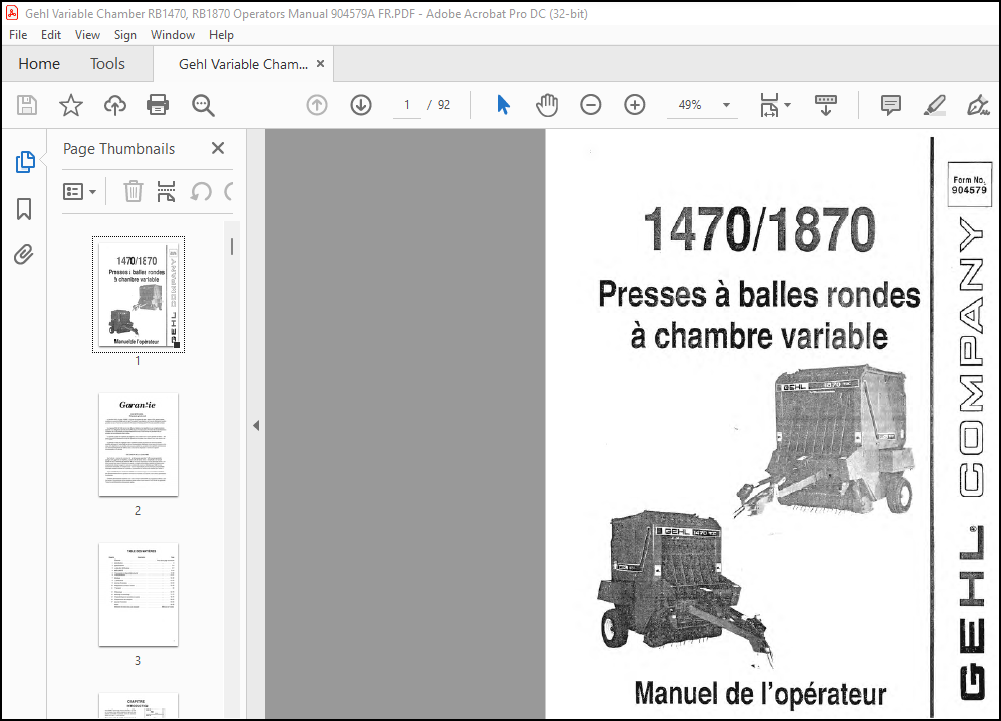This screenshot has width=1001, height=721.
Task: Go to previous page arrow
Action: [x=317, y=105]
